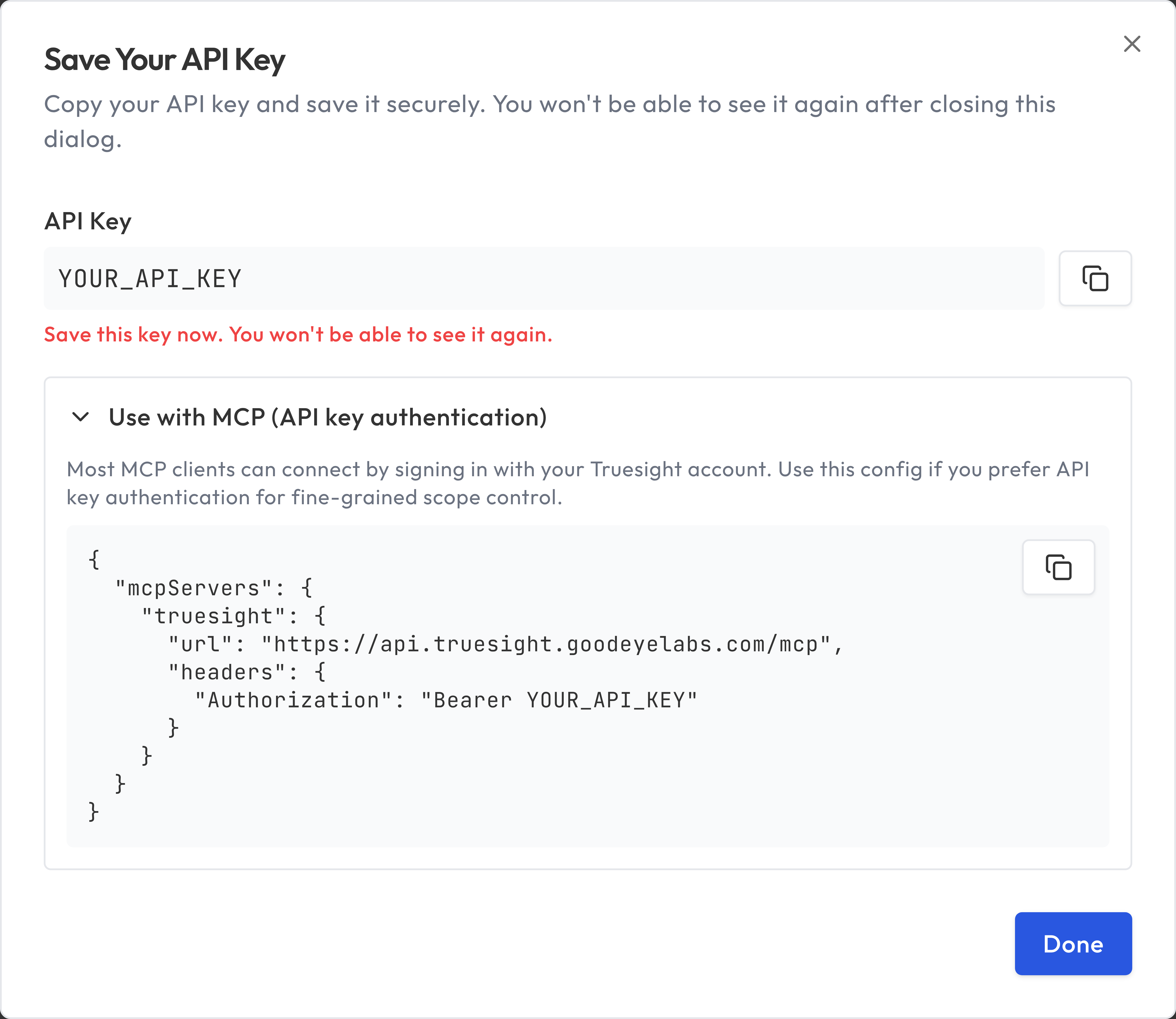1176x1019 pixels.
Task: Click the "mcpServers" line in the JSON
Action: [214, 588]
